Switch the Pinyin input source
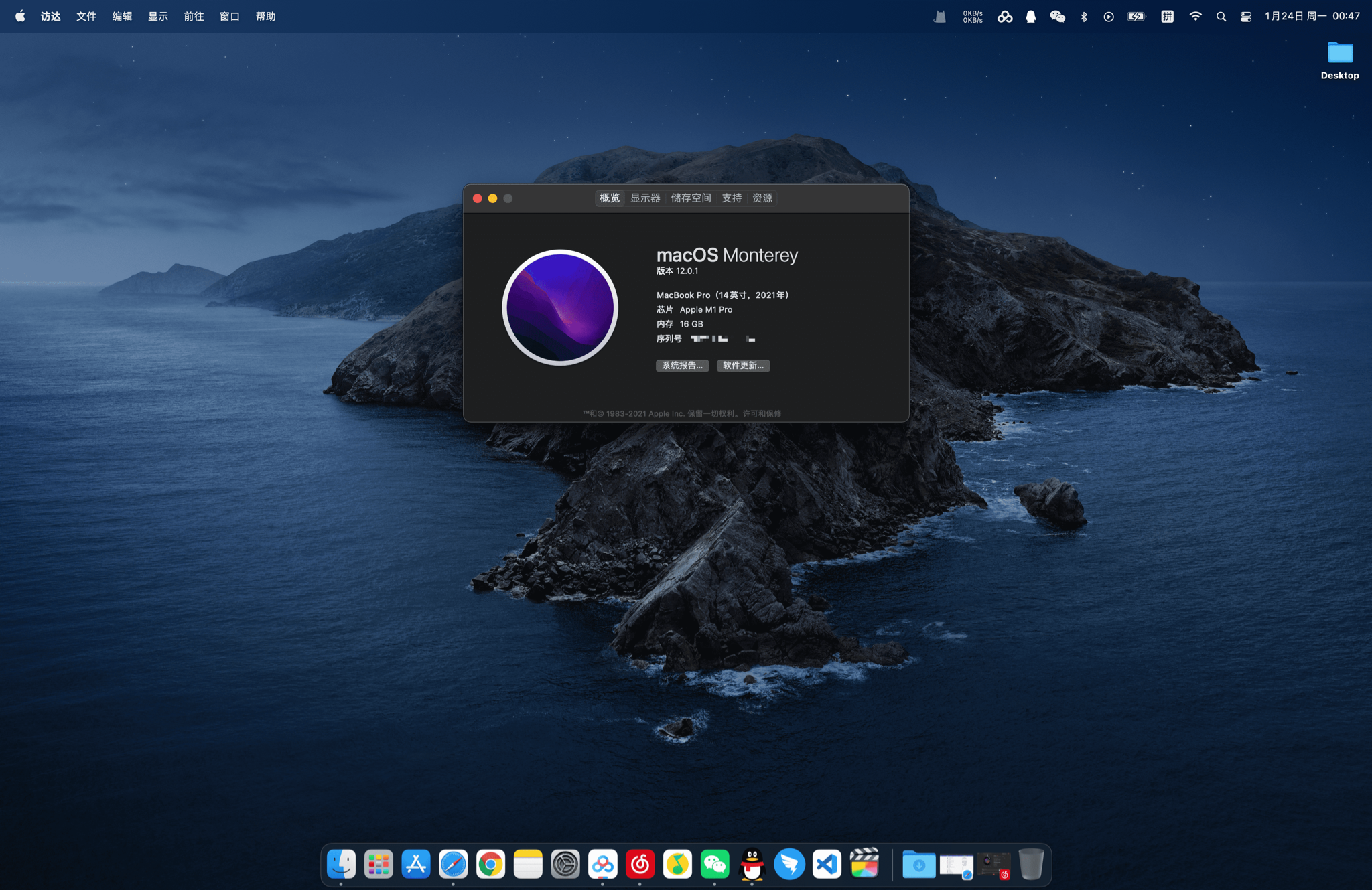This screenshot has height=890, width=1372. [x=1167, y=17]
